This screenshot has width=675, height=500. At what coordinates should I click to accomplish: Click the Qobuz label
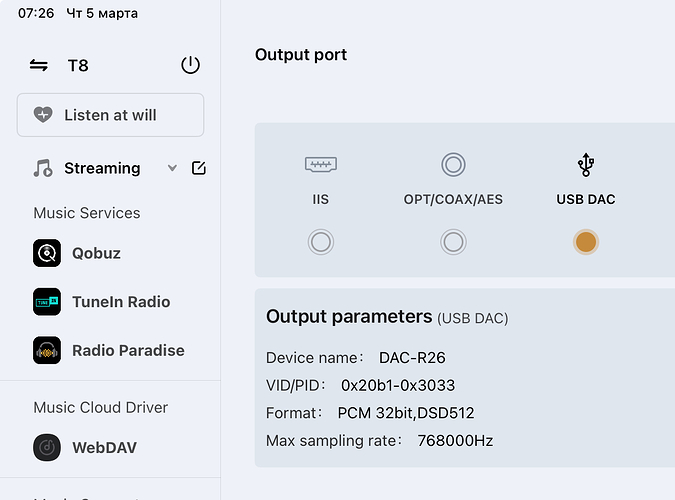[96, 253]
